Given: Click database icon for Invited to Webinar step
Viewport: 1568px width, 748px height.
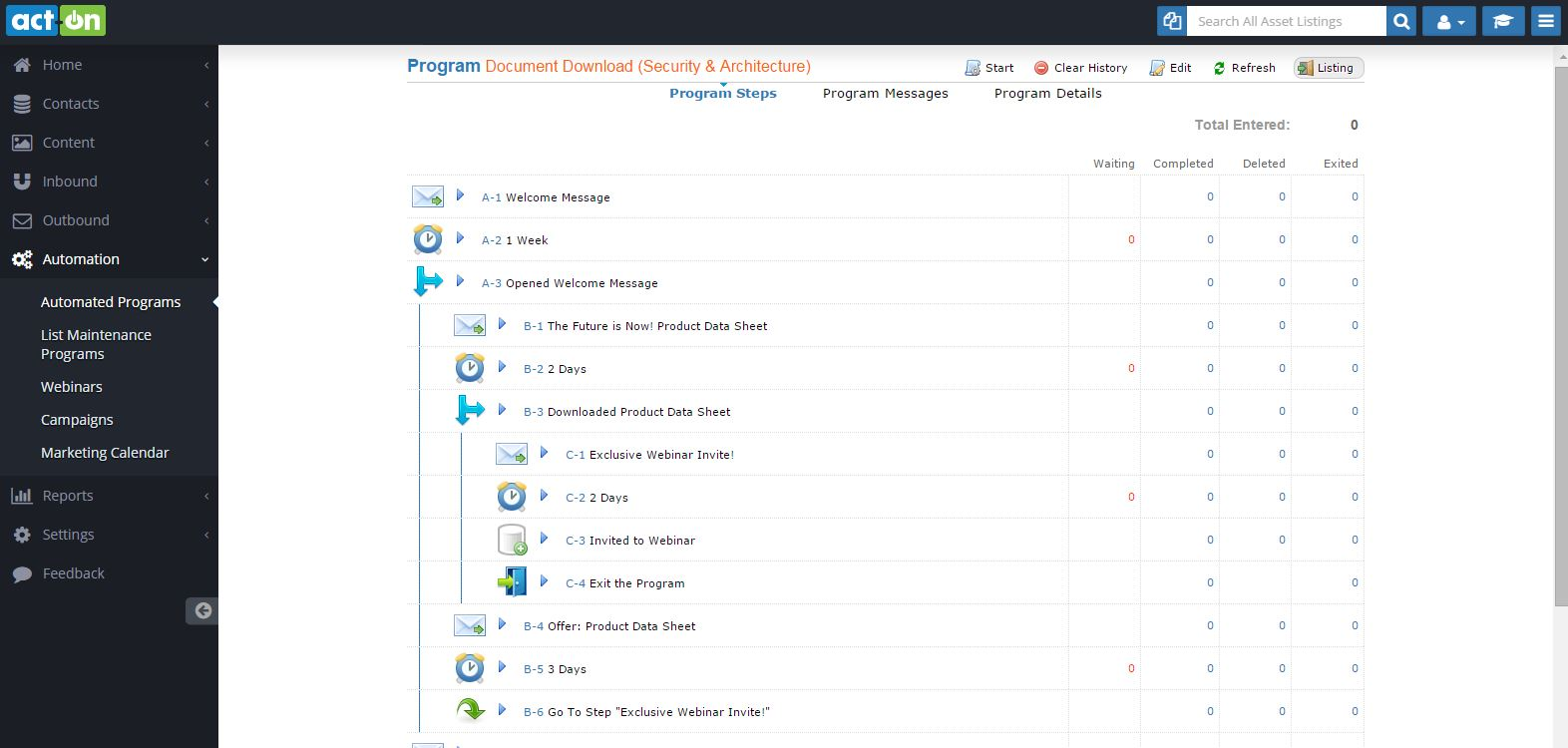Looking at the screenshot, I should tap(512, 540).
